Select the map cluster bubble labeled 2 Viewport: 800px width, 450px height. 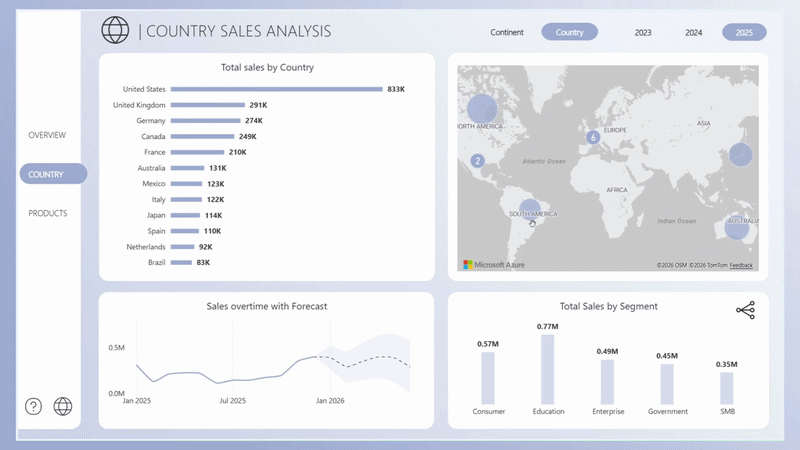click(477, 160)
